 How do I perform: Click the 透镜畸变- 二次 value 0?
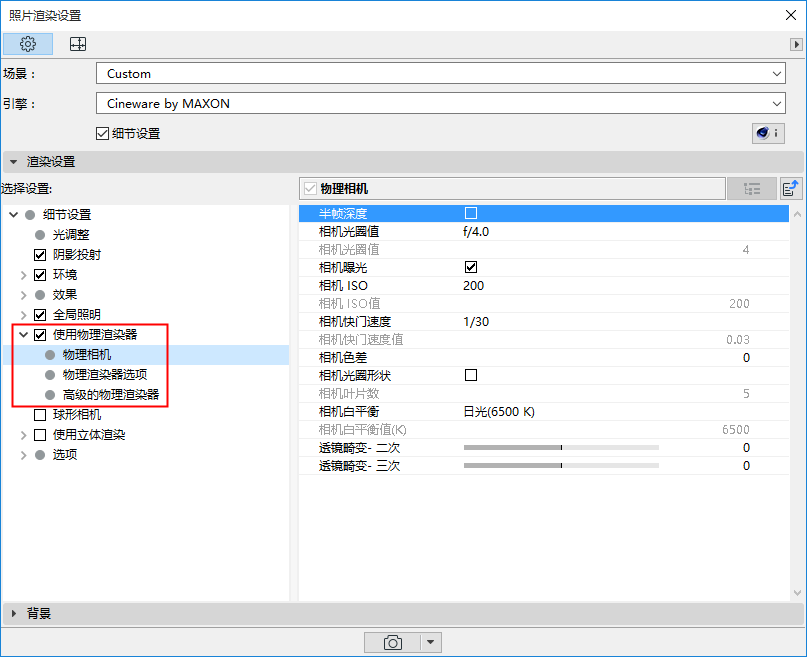pyautogui.click(x=746, y=448)
